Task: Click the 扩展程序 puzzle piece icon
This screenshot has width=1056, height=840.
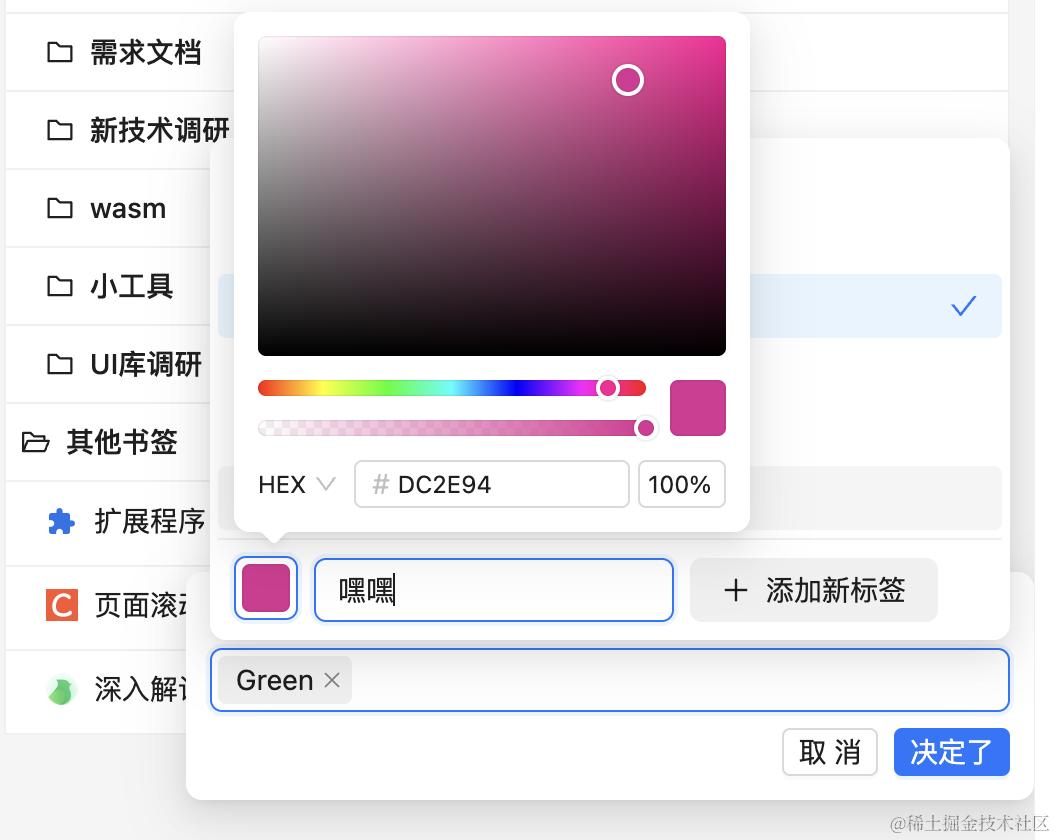Action: 61,521
